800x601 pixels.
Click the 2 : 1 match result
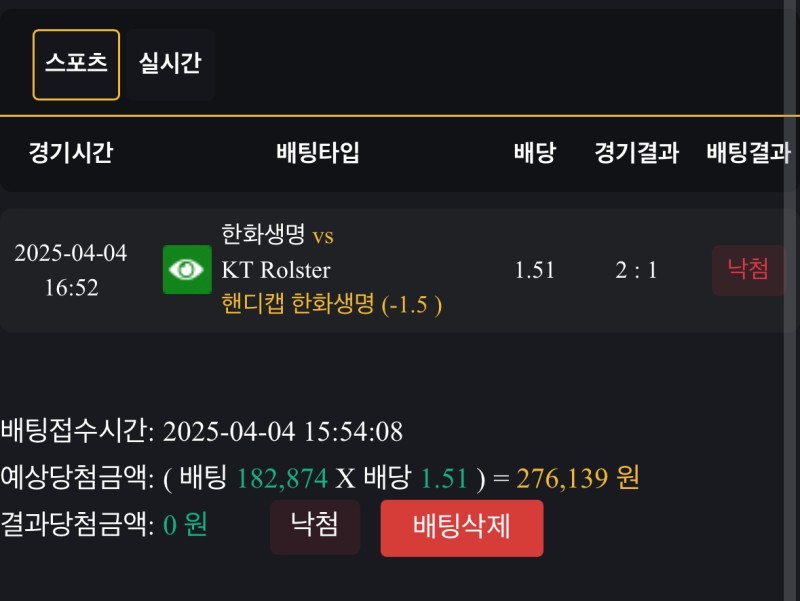(x=637, y=270)
